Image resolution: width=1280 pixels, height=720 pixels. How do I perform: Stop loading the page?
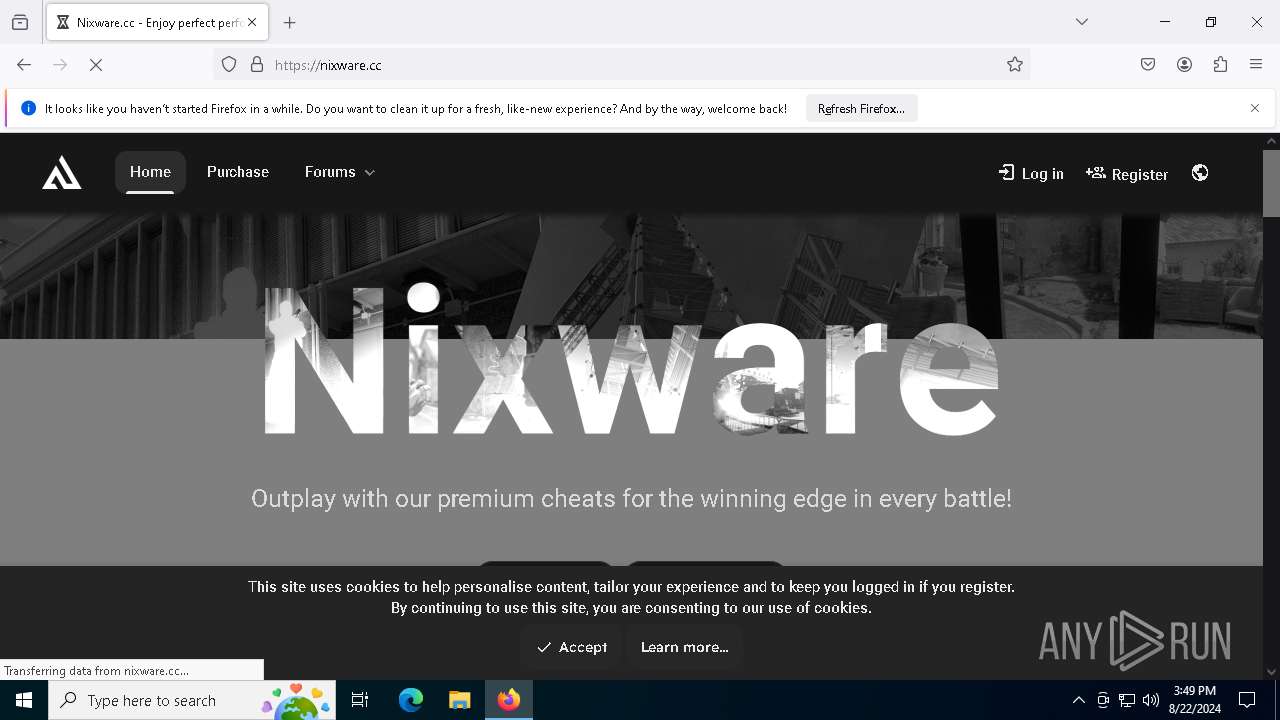pyautogui.click(x=96, y=65)
